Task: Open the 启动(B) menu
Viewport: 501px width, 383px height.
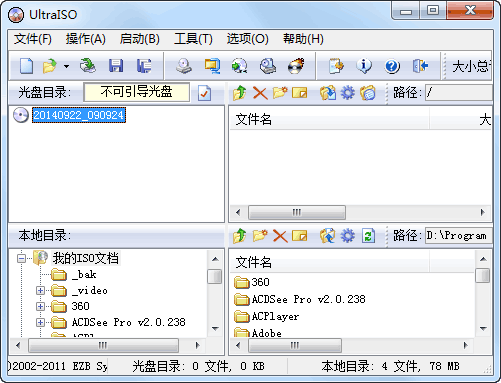Action: pos(140,39)
